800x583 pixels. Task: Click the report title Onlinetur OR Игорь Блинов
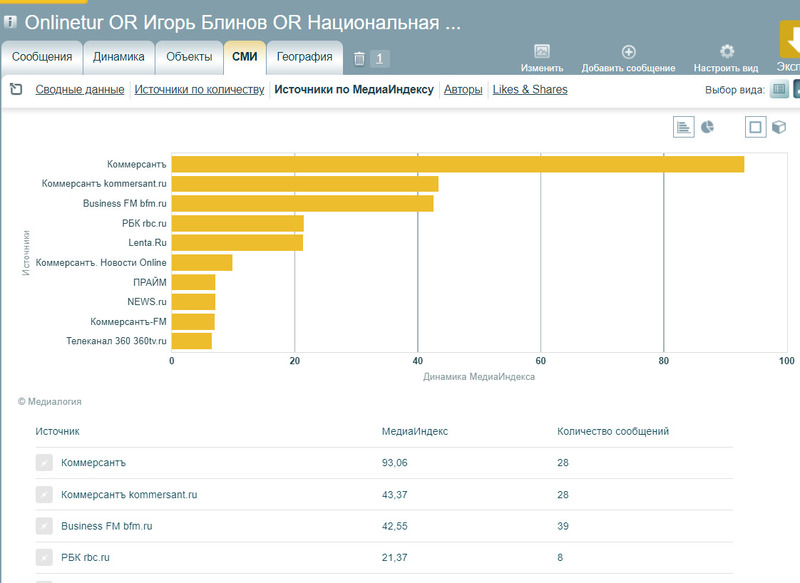click(242, 22)
